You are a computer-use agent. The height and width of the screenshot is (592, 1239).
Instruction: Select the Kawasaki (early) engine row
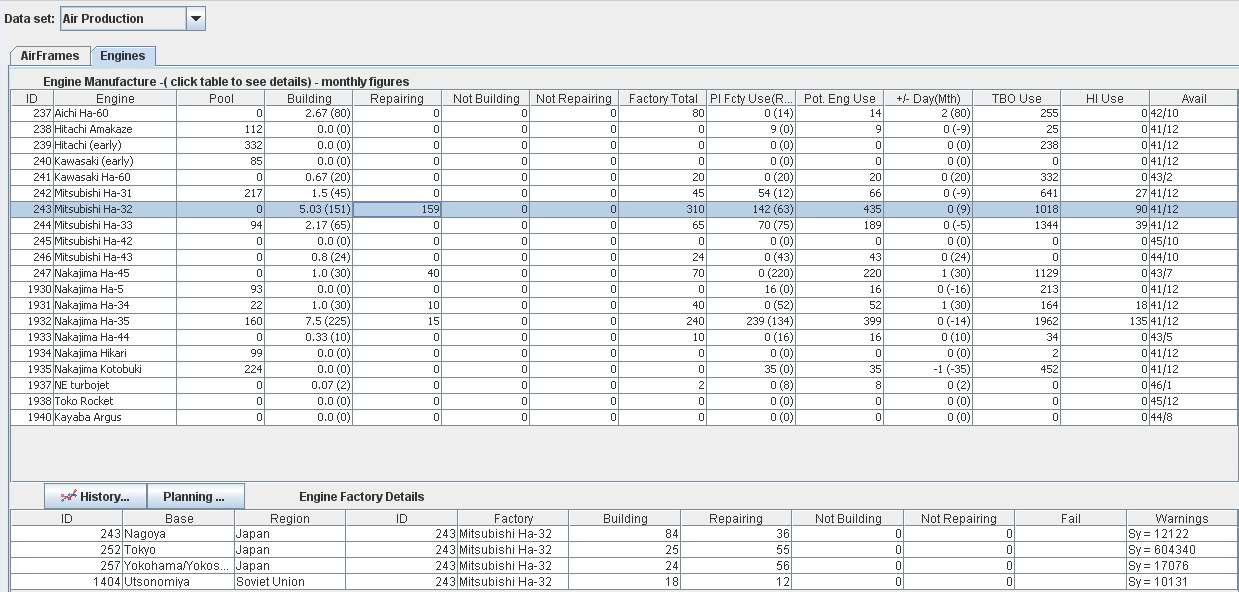[624, 161]
